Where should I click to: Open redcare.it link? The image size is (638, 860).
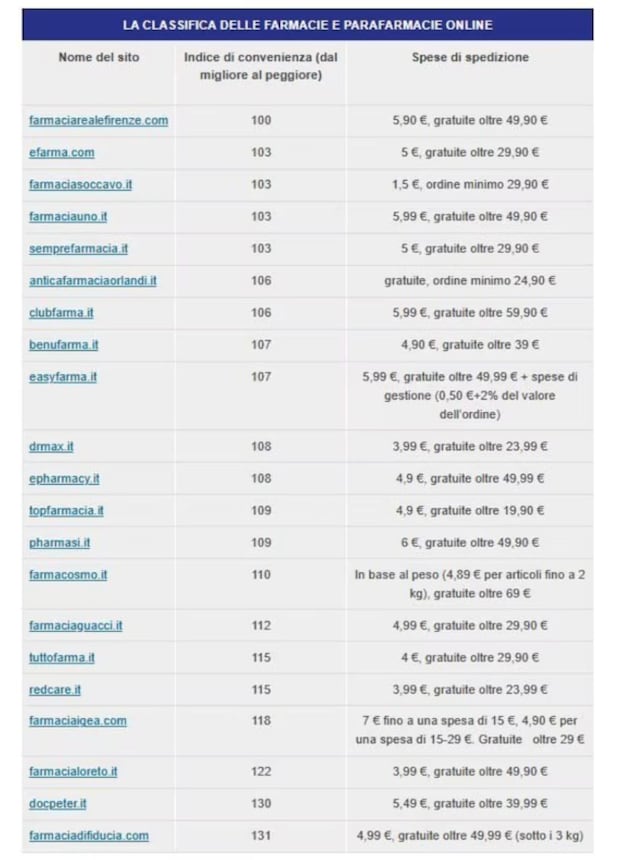tap(54, 690)
